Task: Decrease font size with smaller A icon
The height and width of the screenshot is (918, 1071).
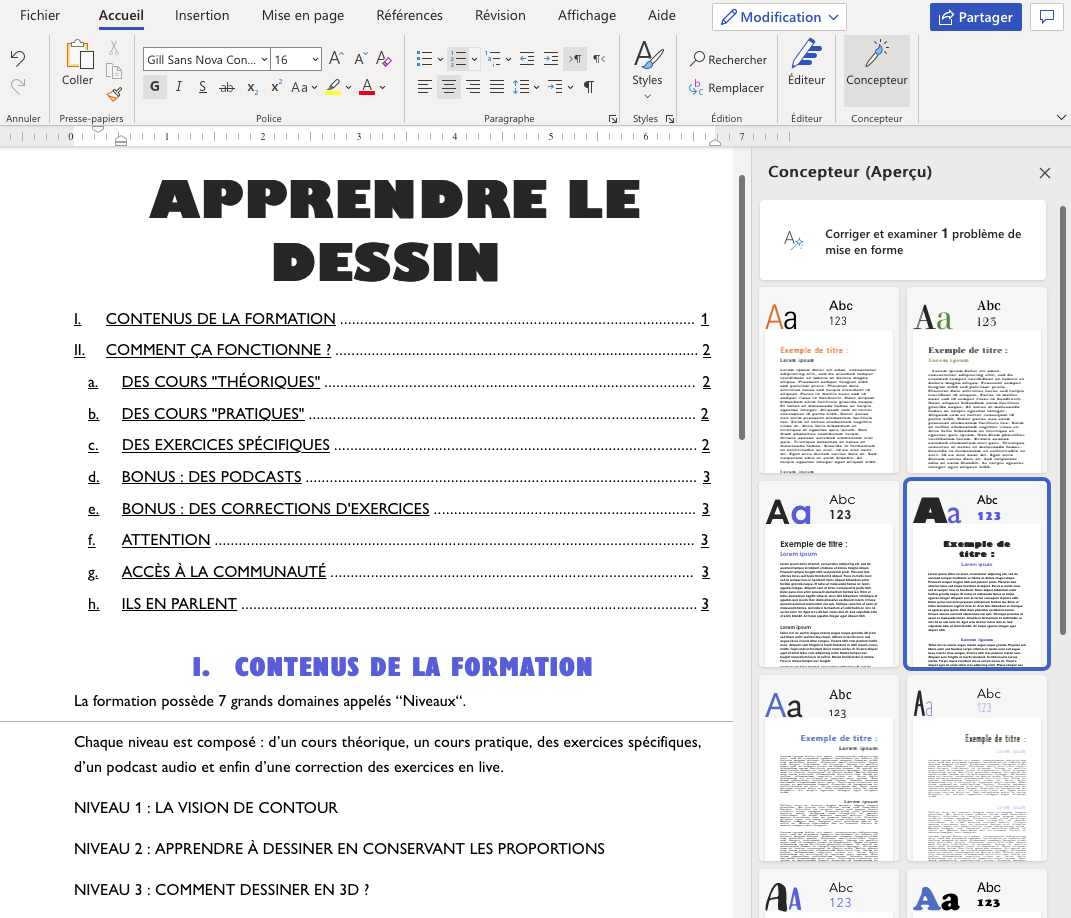Action: (x=360, y=59)
